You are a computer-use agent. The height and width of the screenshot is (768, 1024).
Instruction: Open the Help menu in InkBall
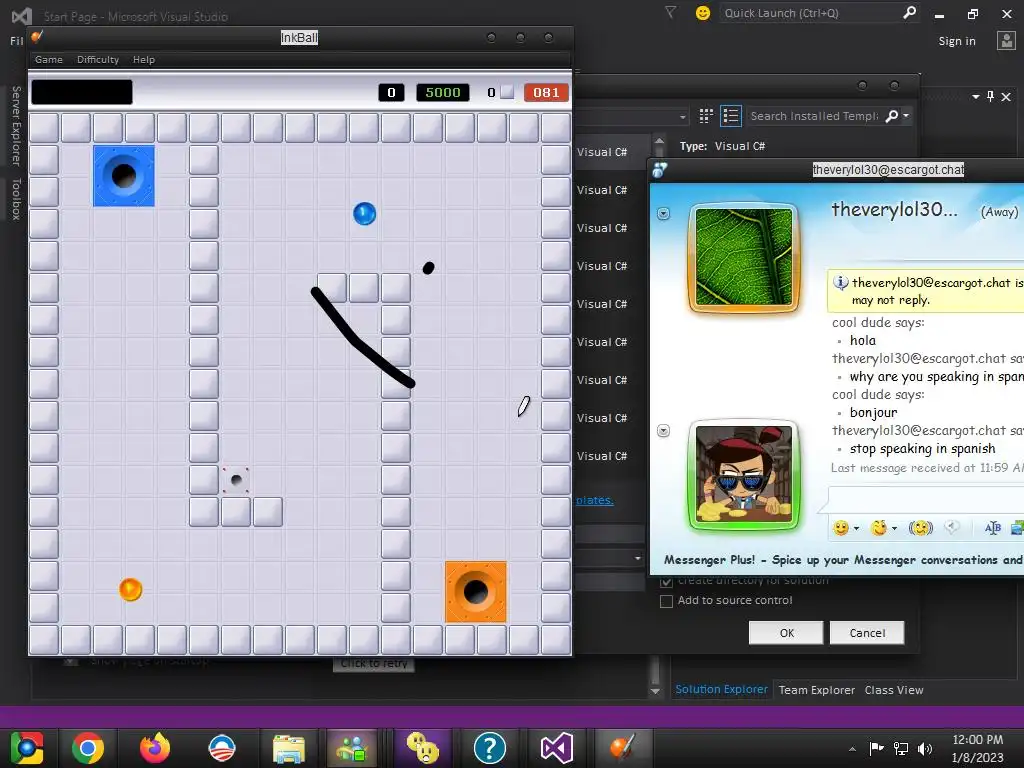click(x=144, y=59)
